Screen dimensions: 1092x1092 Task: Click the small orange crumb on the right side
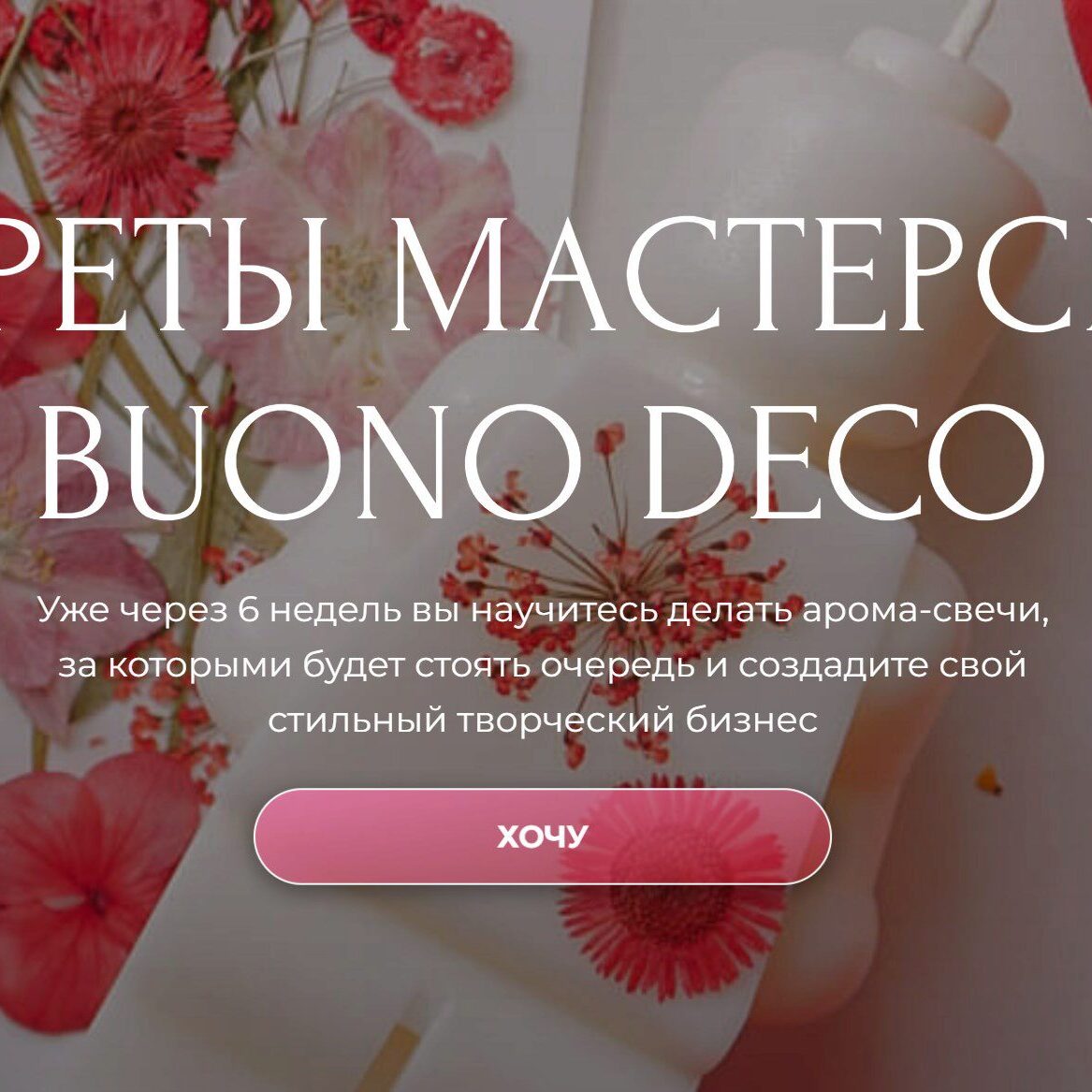pos(988,780)
